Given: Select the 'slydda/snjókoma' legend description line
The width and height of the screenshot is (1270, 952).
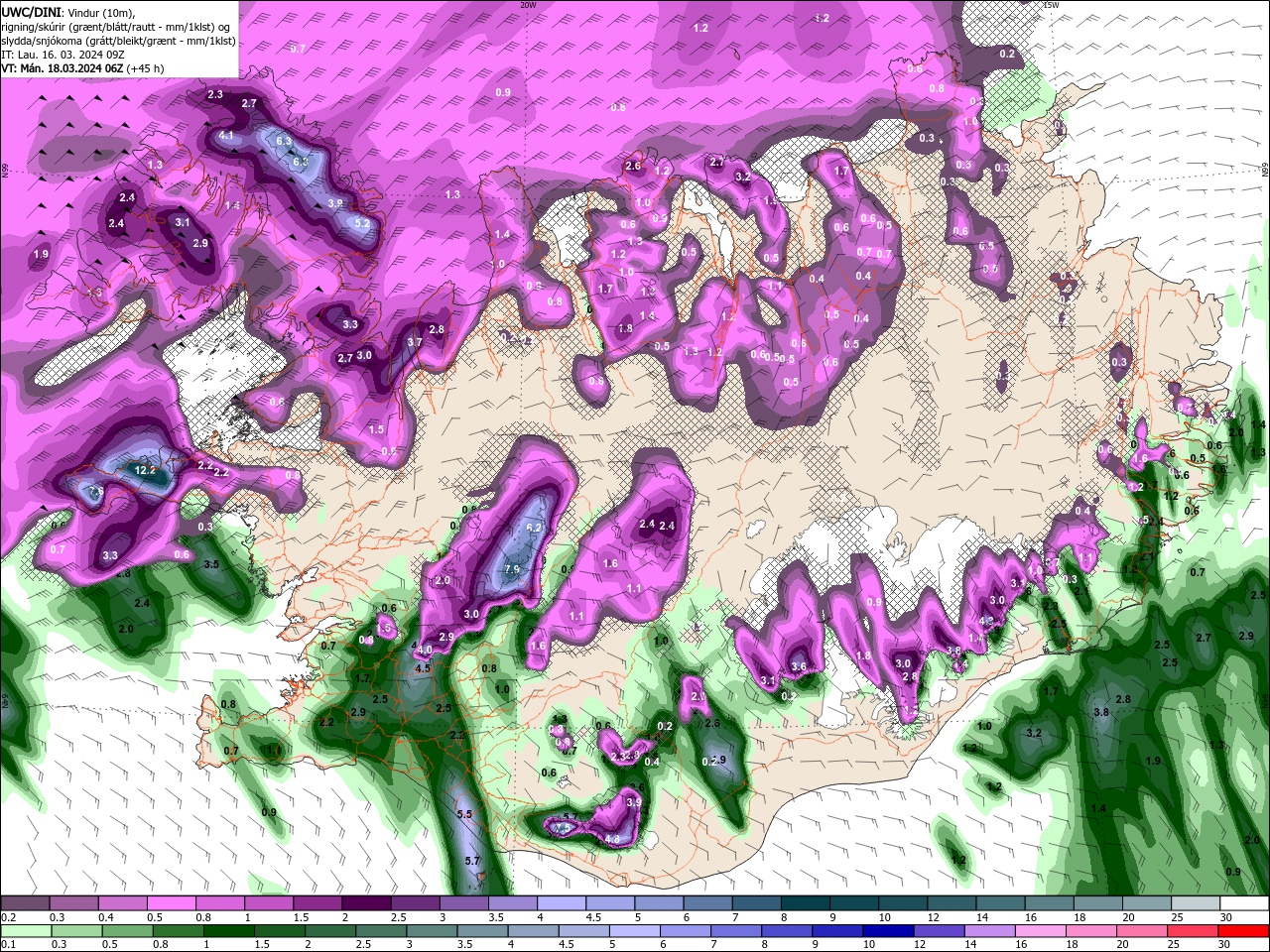Looking at the screenshot, I should click(x=118, y=41).
